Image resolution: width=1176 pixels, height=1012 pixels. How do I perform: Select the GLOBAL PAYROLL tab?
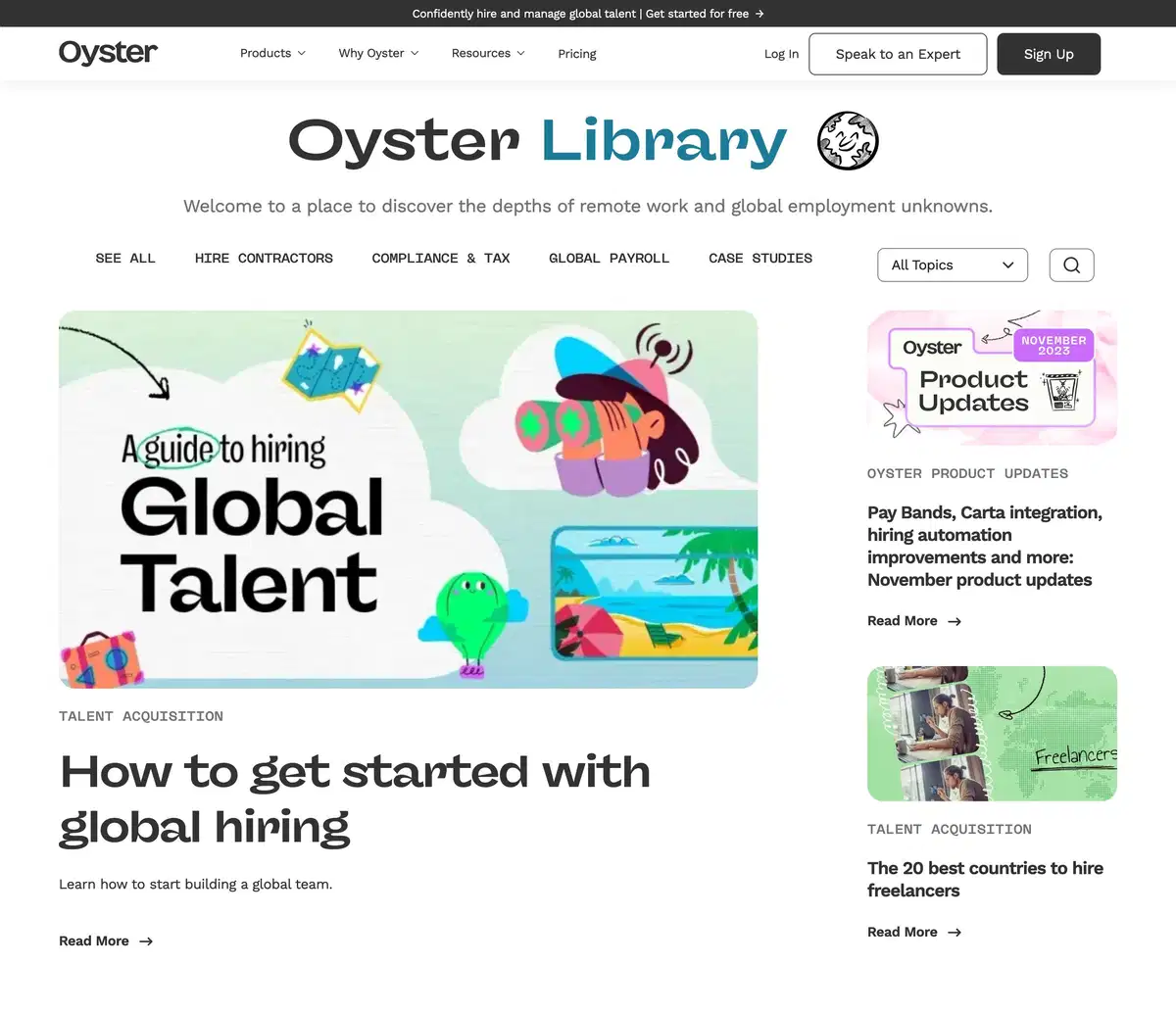click(x=609, y=258)
